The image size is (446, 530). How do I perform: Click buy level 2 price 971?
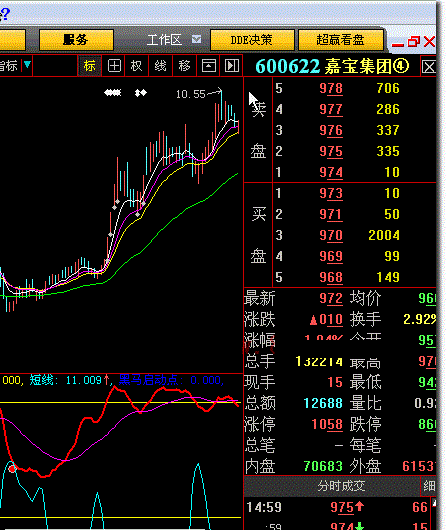pos(331,214)
